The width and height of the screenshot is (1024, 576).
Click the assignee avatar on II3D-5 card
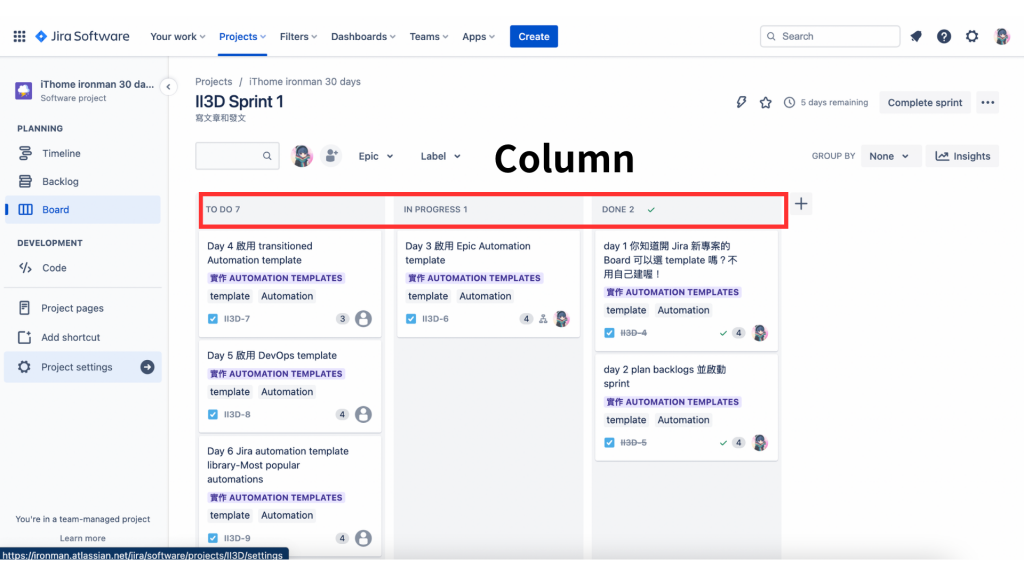point(760,443)
